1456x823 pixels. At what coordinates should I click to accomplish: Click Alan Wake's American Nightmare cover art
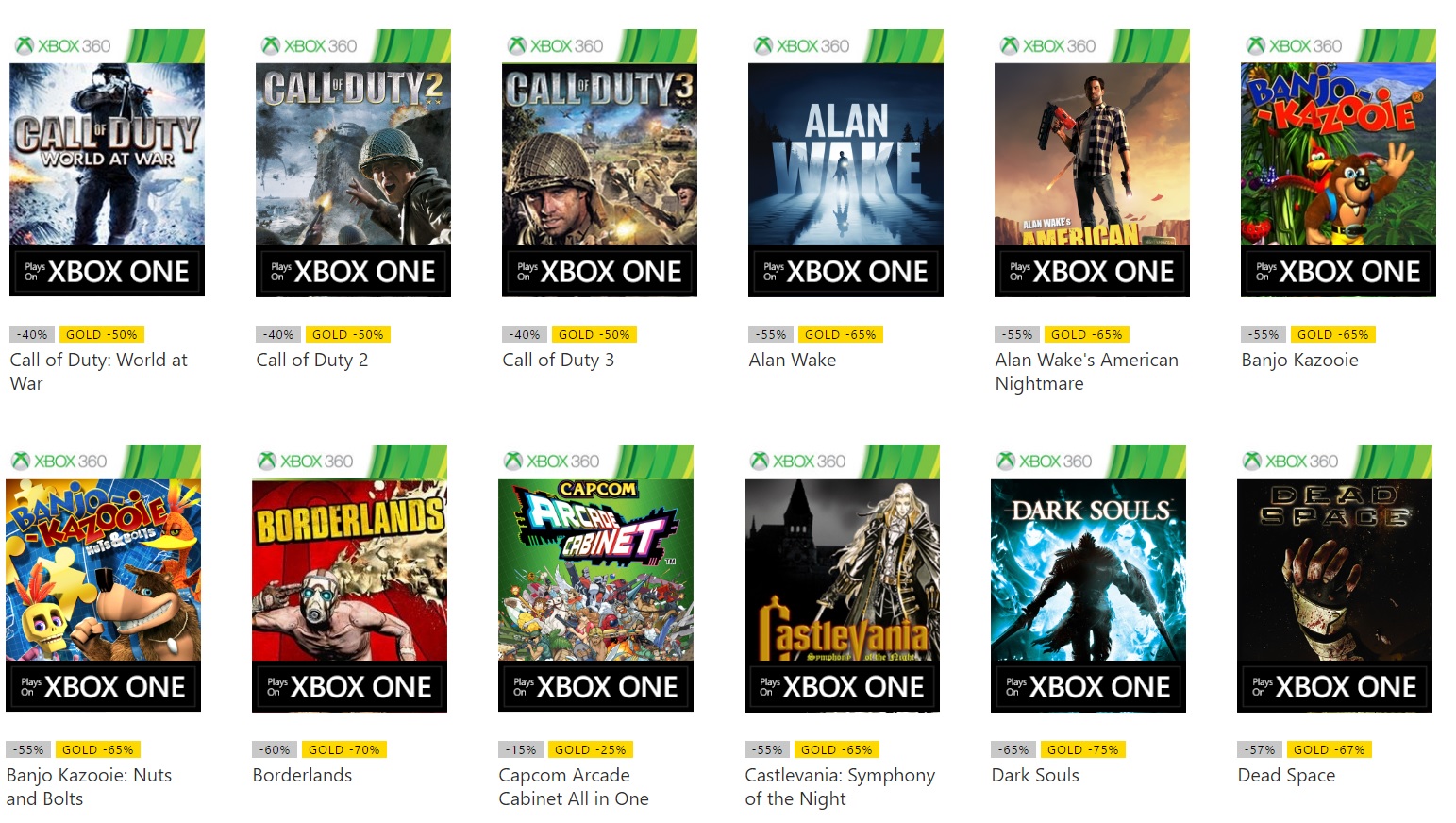tap(1092, 162)
